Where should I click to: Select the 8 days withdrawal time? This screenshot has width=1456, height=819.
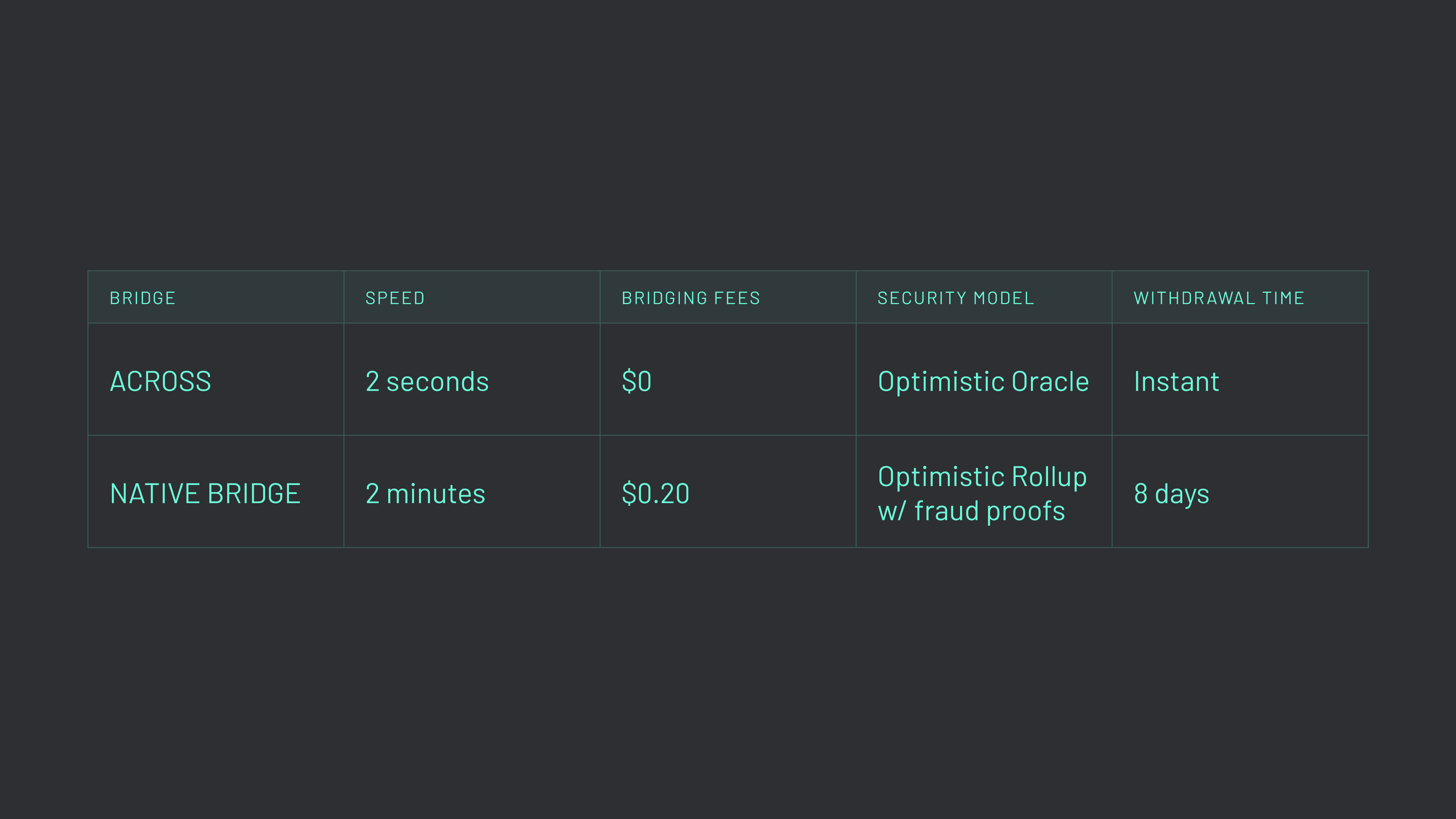coord(1171,493)
